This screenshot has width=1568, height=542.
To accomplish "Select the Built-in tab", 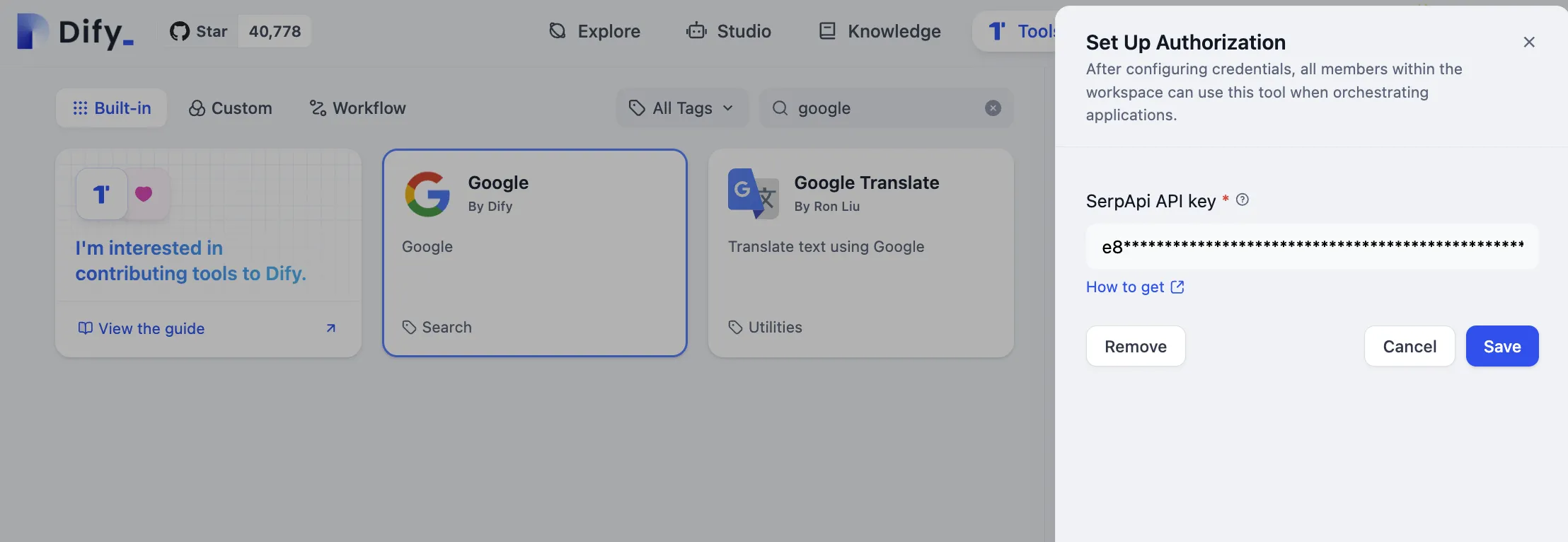I will (112, 108).
